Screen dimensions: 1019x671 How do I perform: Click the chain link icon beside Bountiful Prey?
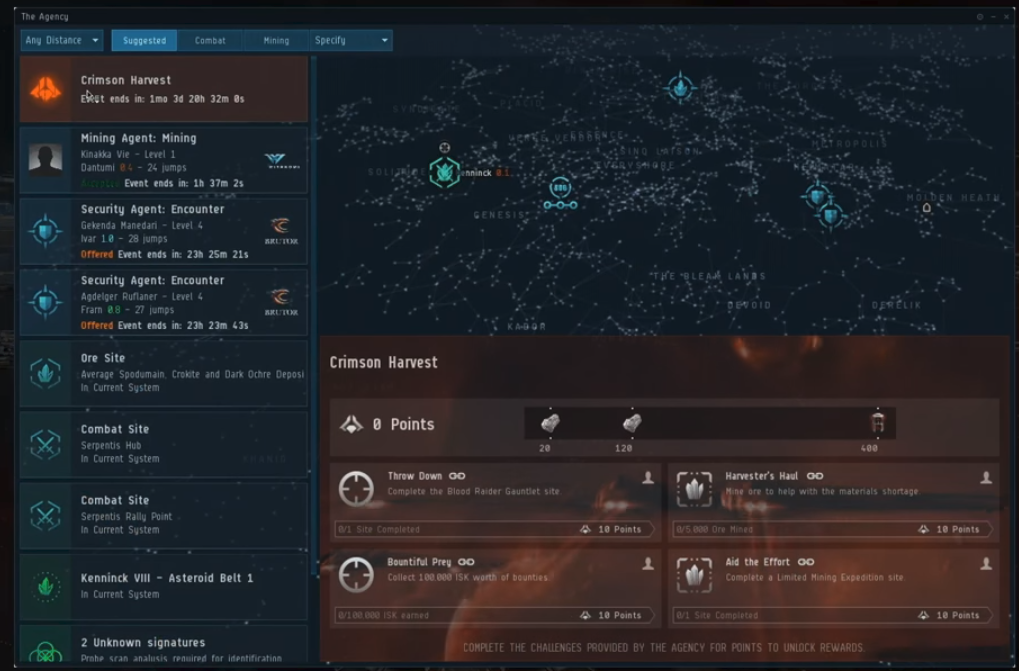(466, 562)
